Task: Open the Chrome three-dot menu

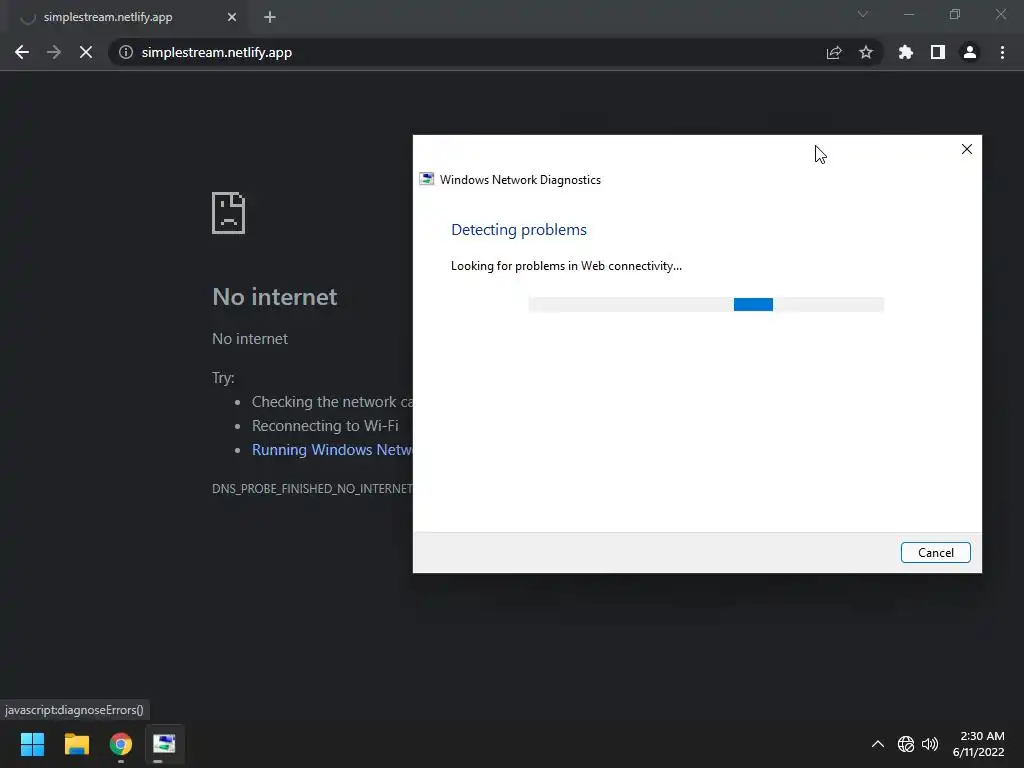Action: tap(1002, 52)
